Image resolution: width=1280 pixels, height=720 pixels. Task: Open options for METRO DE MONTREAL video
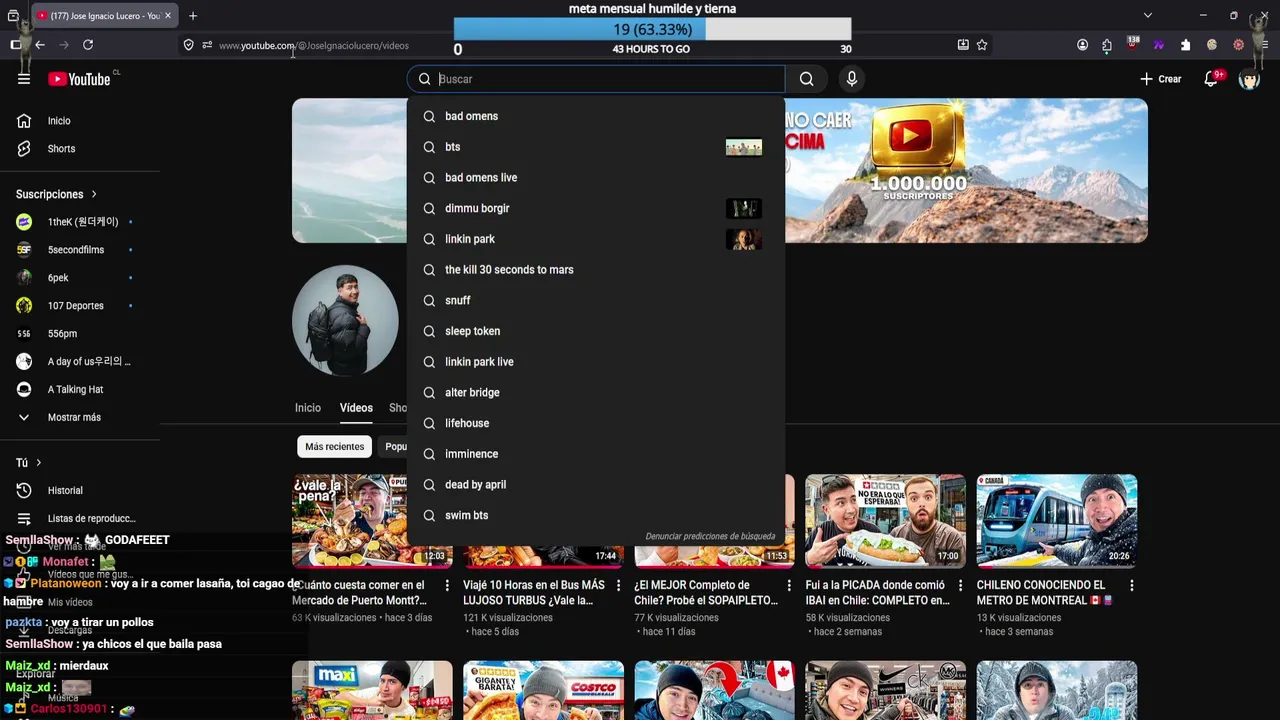point(1131,585)
